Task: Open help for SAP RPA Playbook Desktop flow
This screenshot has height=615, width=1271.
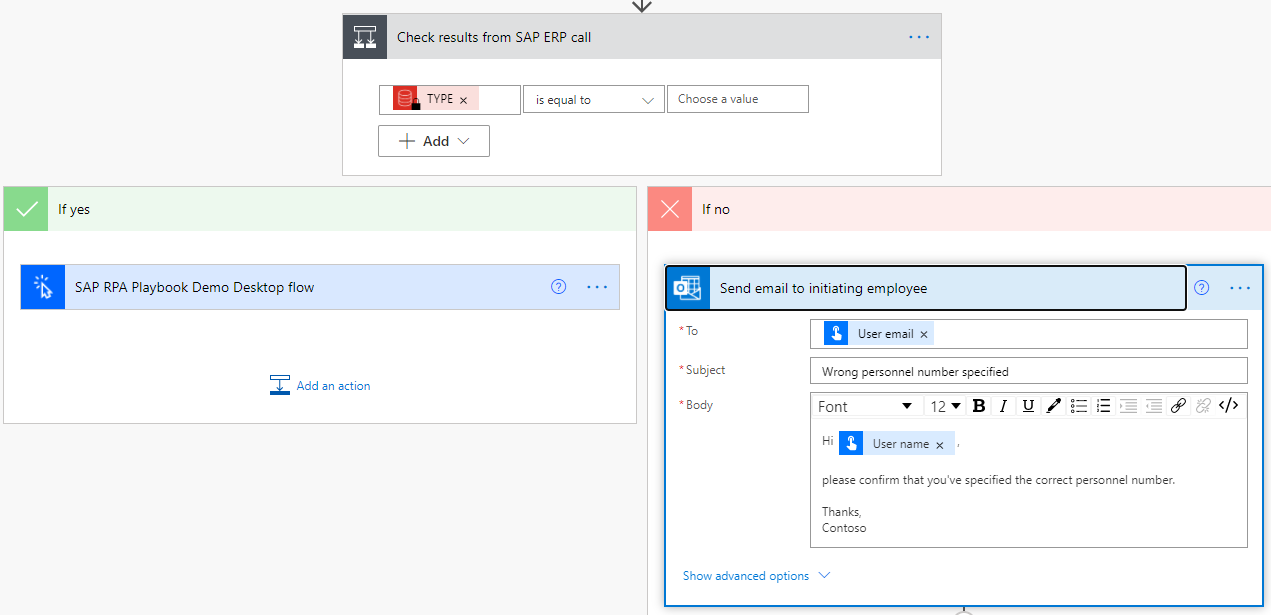Action: 559,287
